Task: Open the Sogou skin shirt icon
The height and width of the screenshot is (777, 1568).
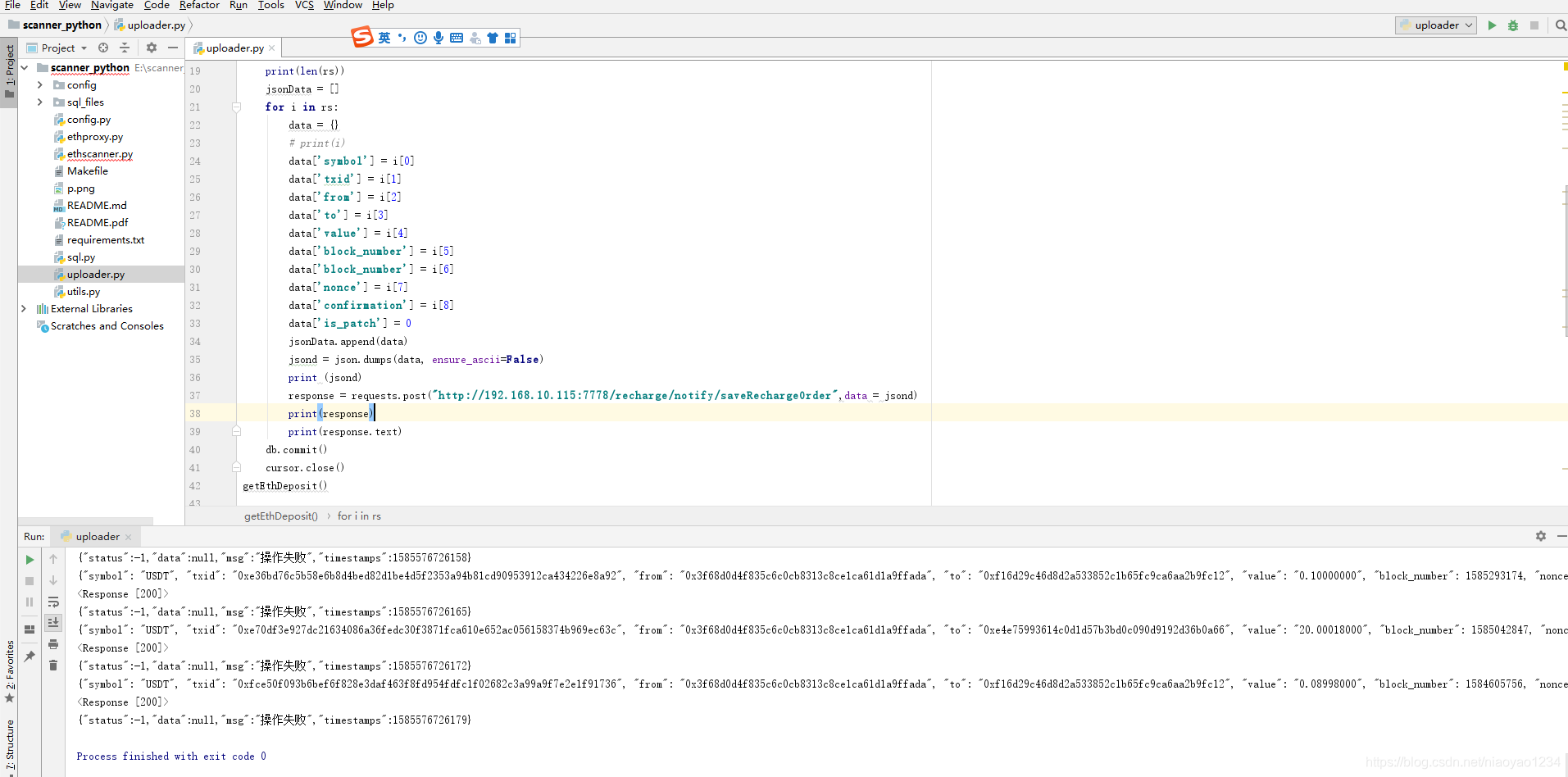Action: (x=493, y=38)
